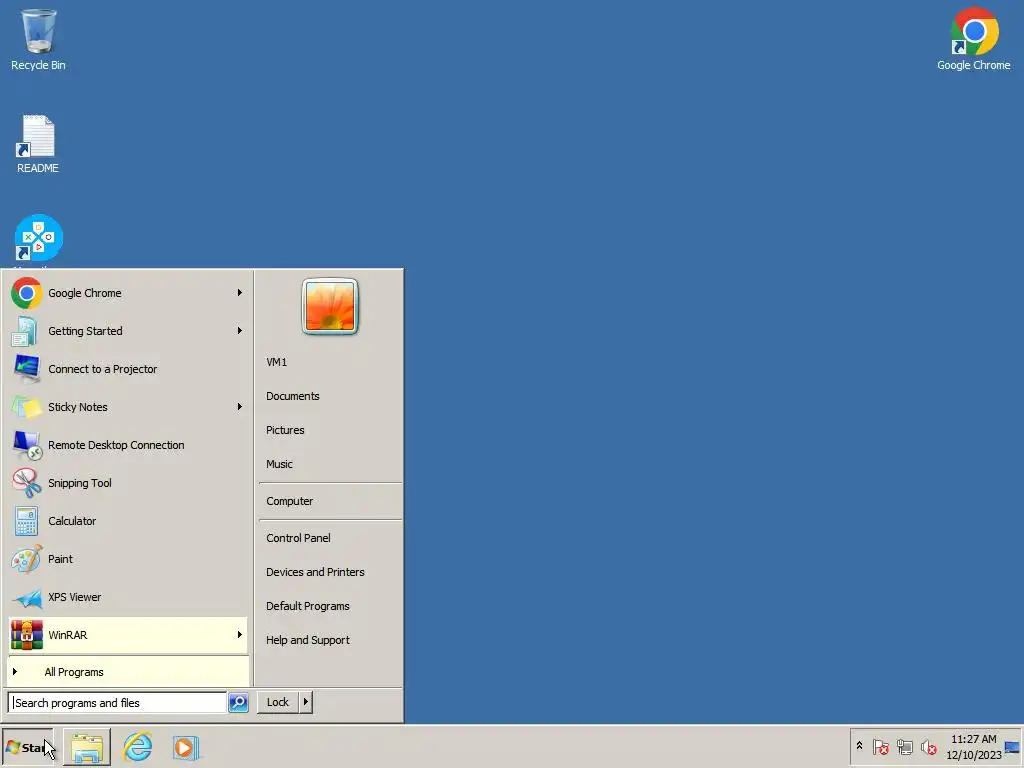
Task: Click the search magnifier button
Action: [x=238, y=702]
